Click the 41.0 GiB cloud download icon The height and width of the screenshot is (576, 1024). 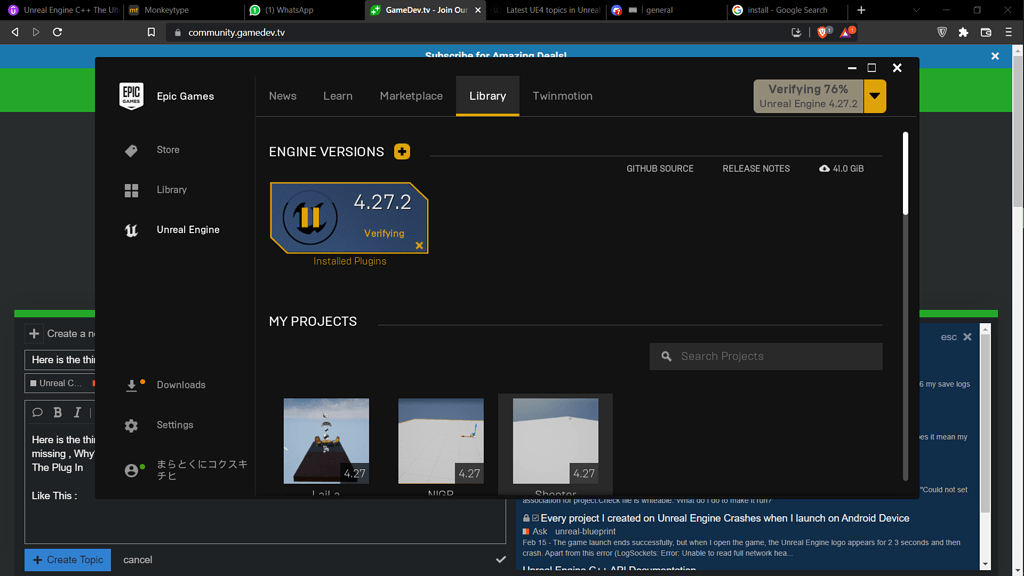click(x=824, y=168)
